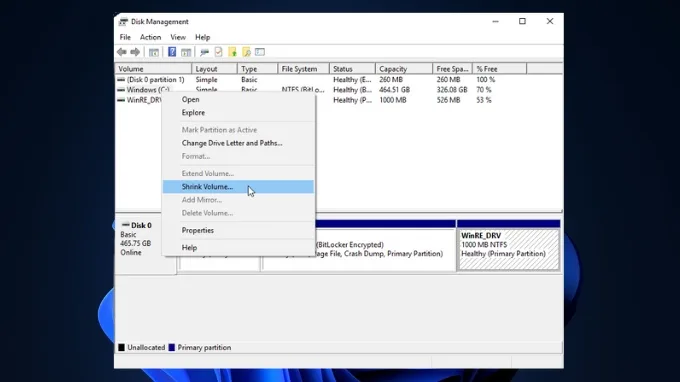Choose Open from the context menu
Viewport: 680px width, 382px height.
(238, 99)
